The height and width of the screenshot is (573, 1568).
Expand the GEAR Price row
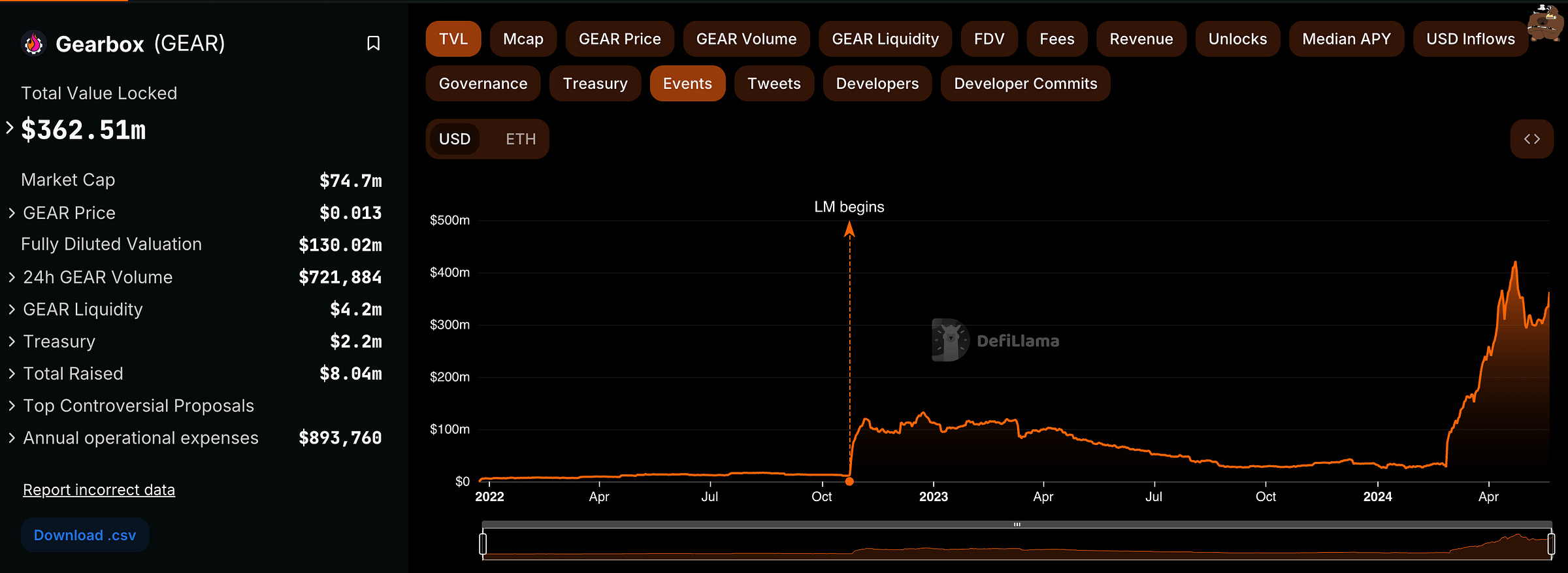[x=12, y=213]
